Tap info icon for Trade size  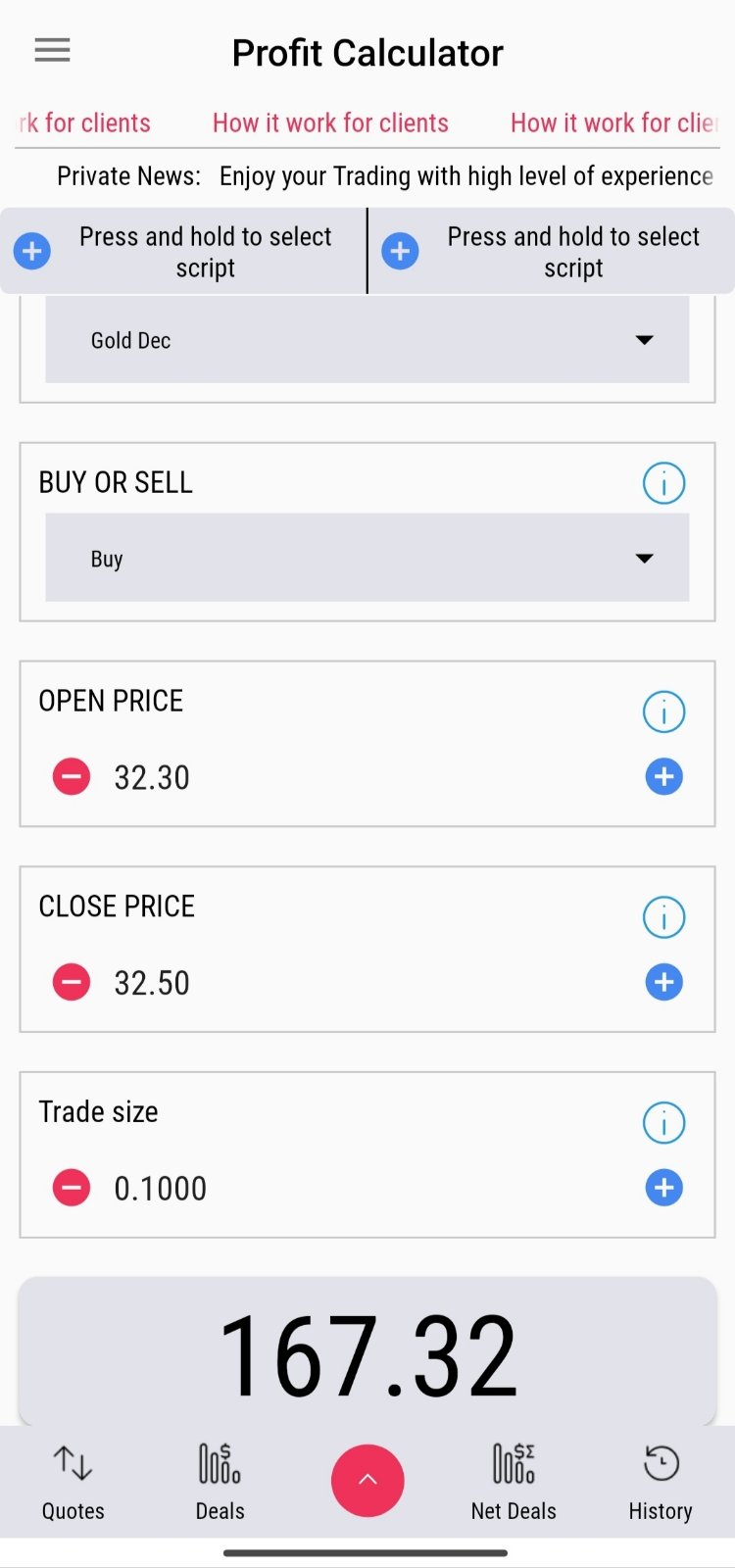coord(663,1123)
